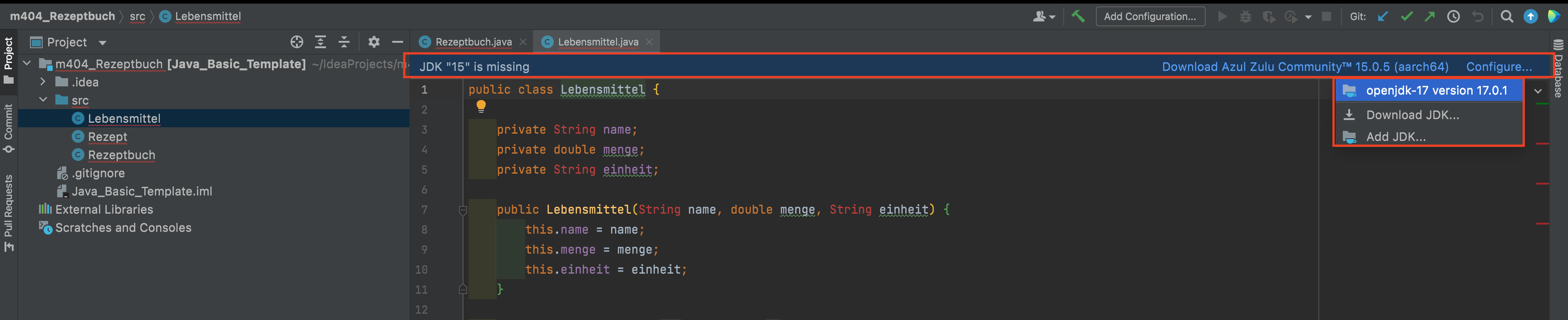
Task: Open Project panel settings gear
Action: 374,42
